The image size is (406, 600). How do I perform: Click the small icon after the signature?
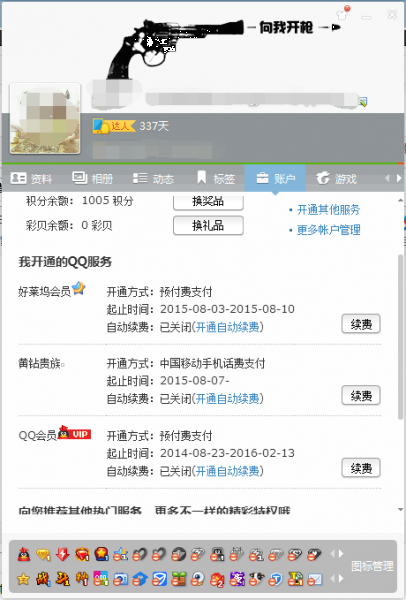point(363,101)
